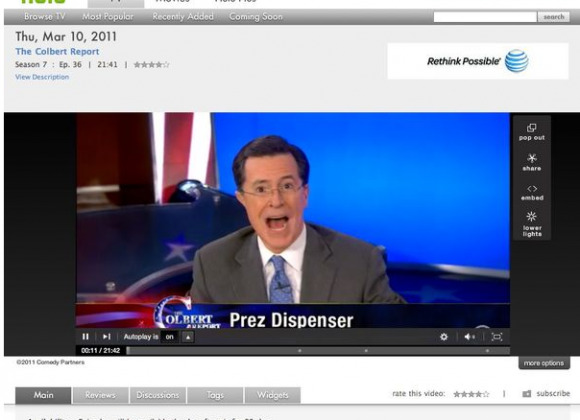
Task: Click the search button
Action: 554,17
